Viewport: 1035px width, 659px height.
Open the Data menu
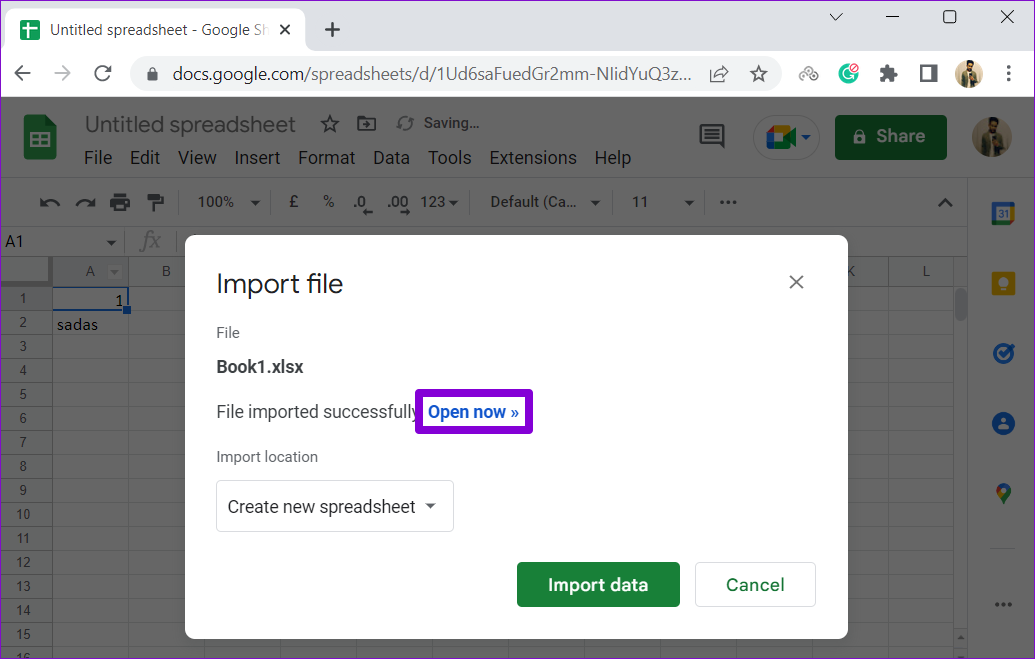click(x=391, y=158)
